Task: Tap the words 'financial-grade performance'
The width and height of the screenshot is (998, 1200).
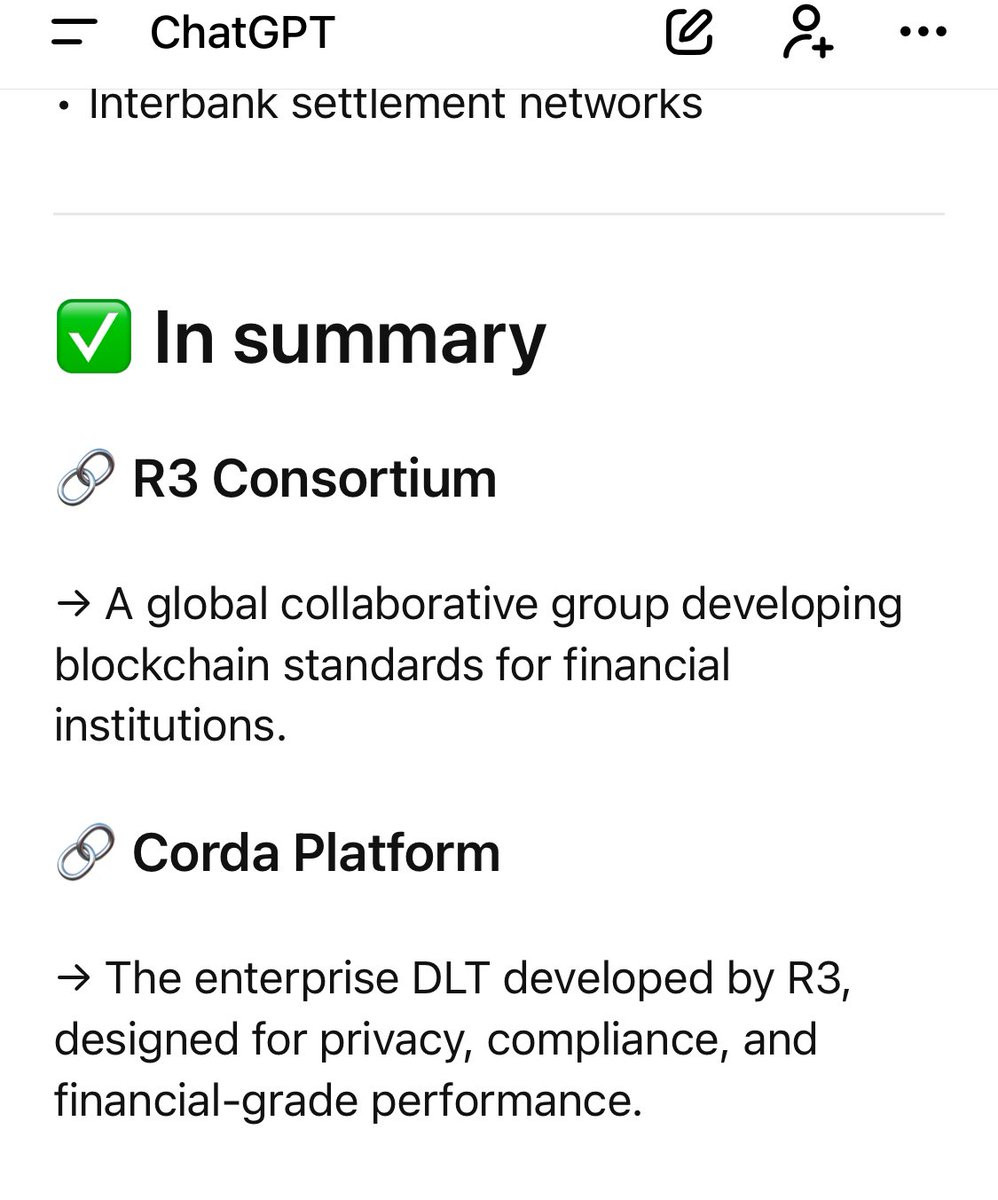Action: coord(347,1101)
